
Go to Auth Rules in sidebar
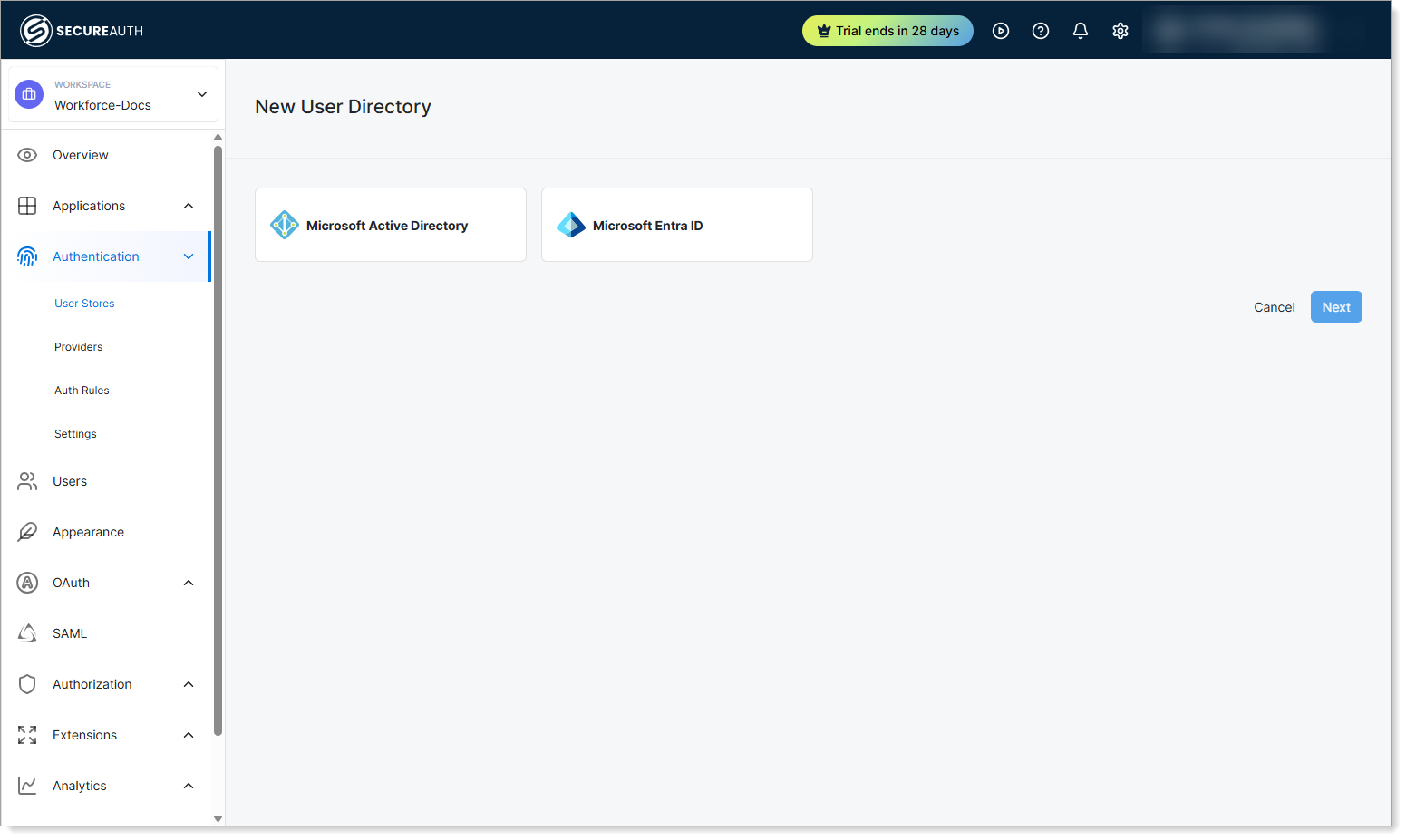82,391
